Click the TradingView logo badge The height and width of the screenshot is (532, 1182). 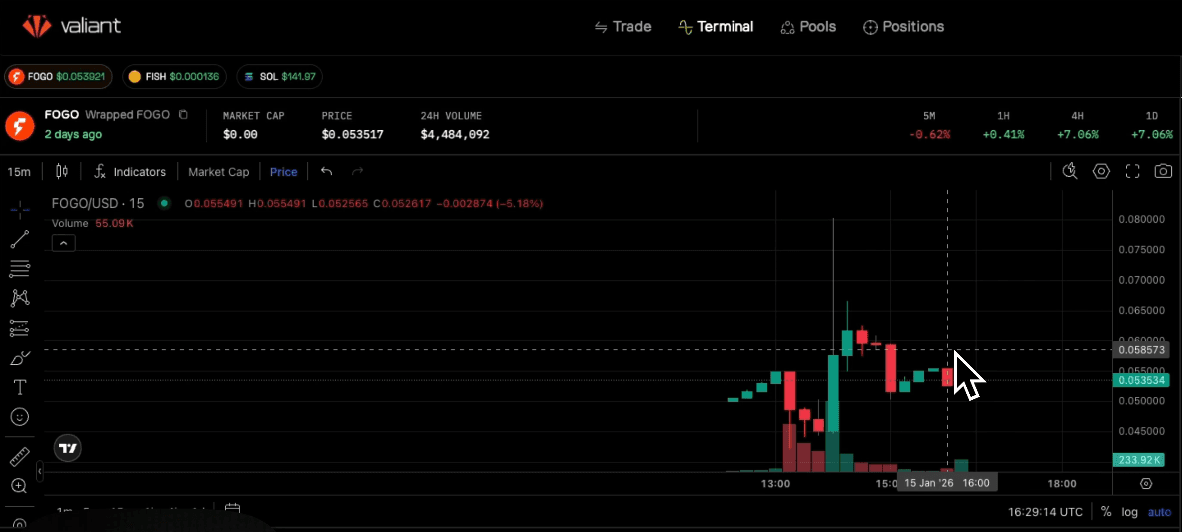tap(68, 448)
